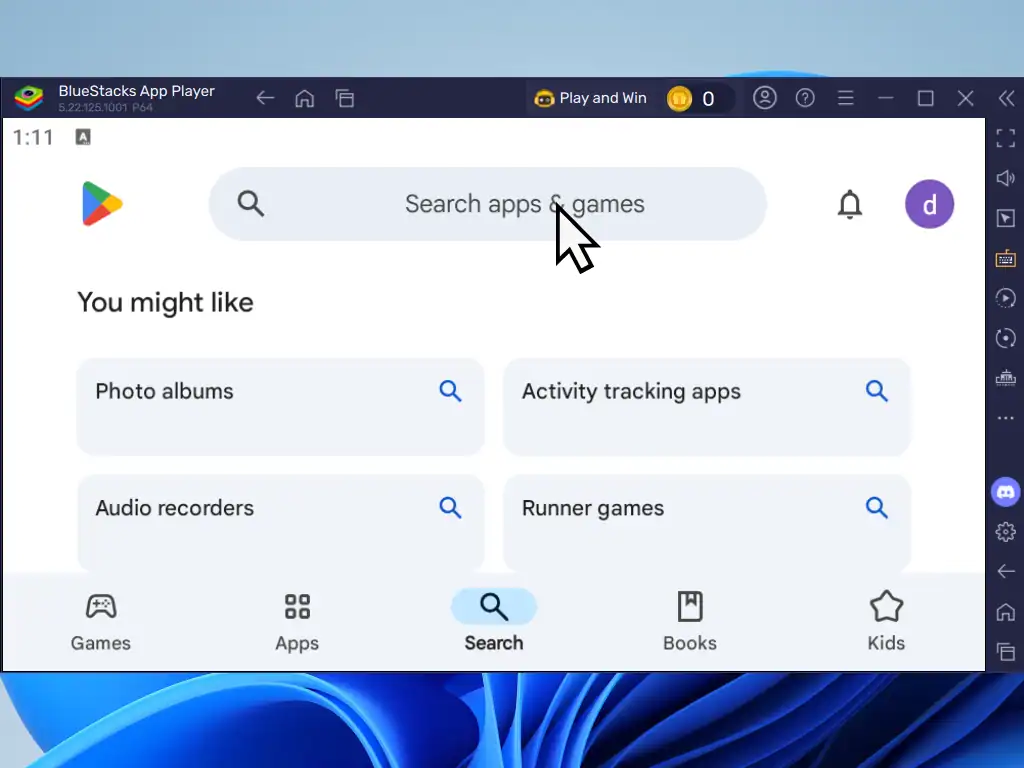Open the purple account avatar
Screen dimensions: 1024x768
pos(929,205)
